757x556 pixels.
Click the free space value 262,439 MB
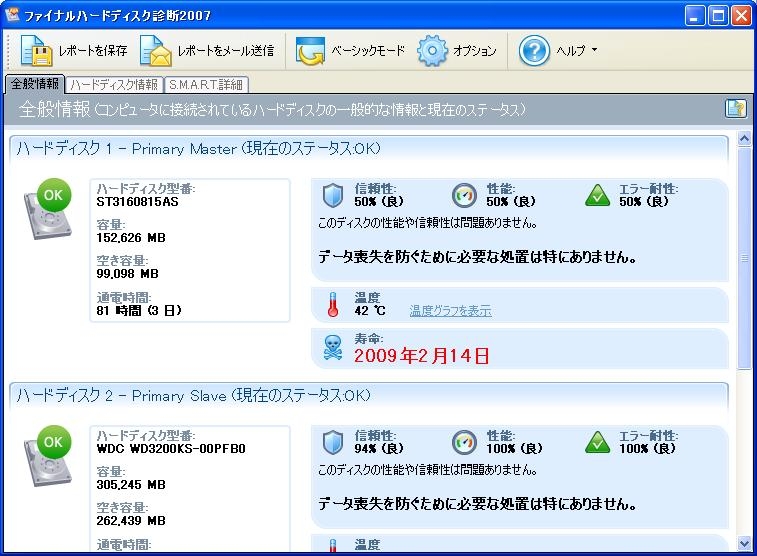click(x=131, y=521)
